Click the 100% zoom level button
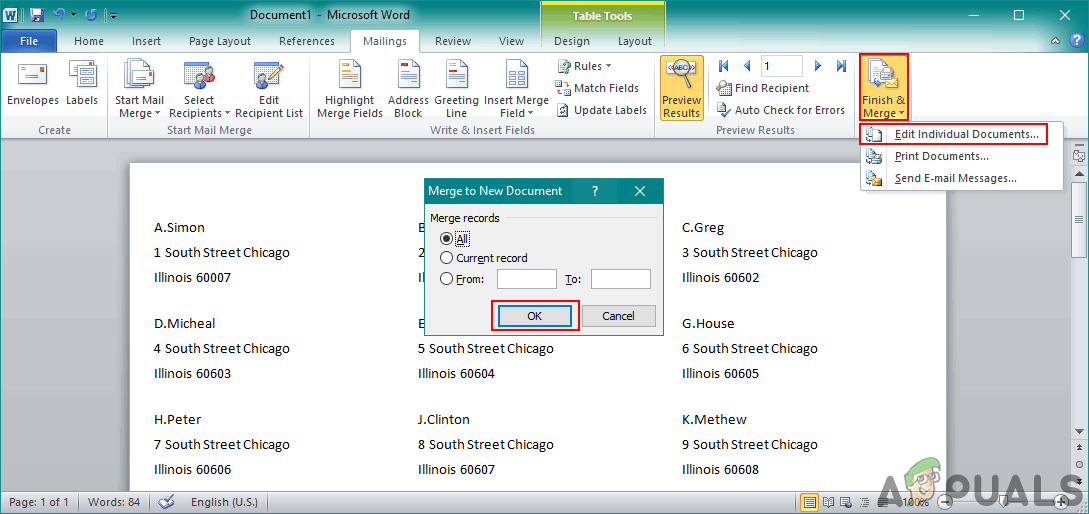 [x=917, y=501]
